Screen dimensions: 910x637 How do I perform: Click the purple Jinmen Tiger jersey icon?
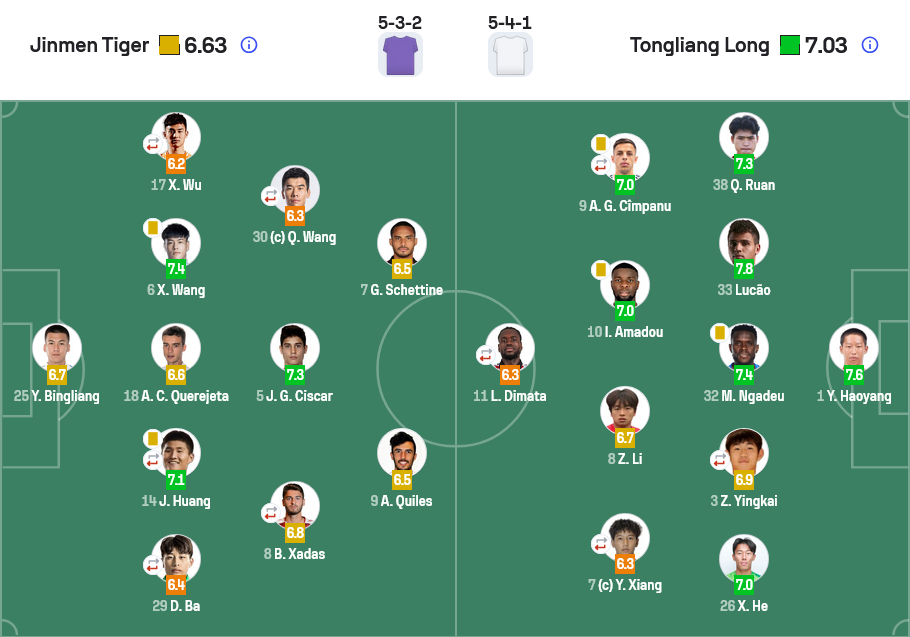pyautogui.click(x=400, y=54)
